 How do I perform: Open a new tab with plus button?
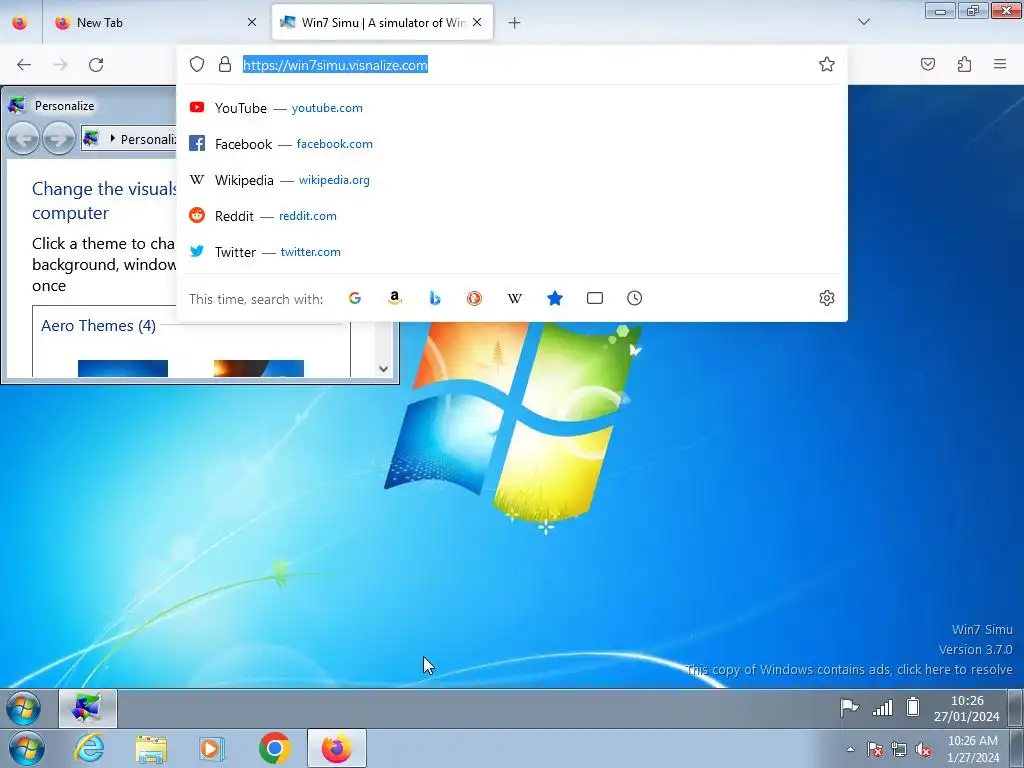[x=514, y=23]
